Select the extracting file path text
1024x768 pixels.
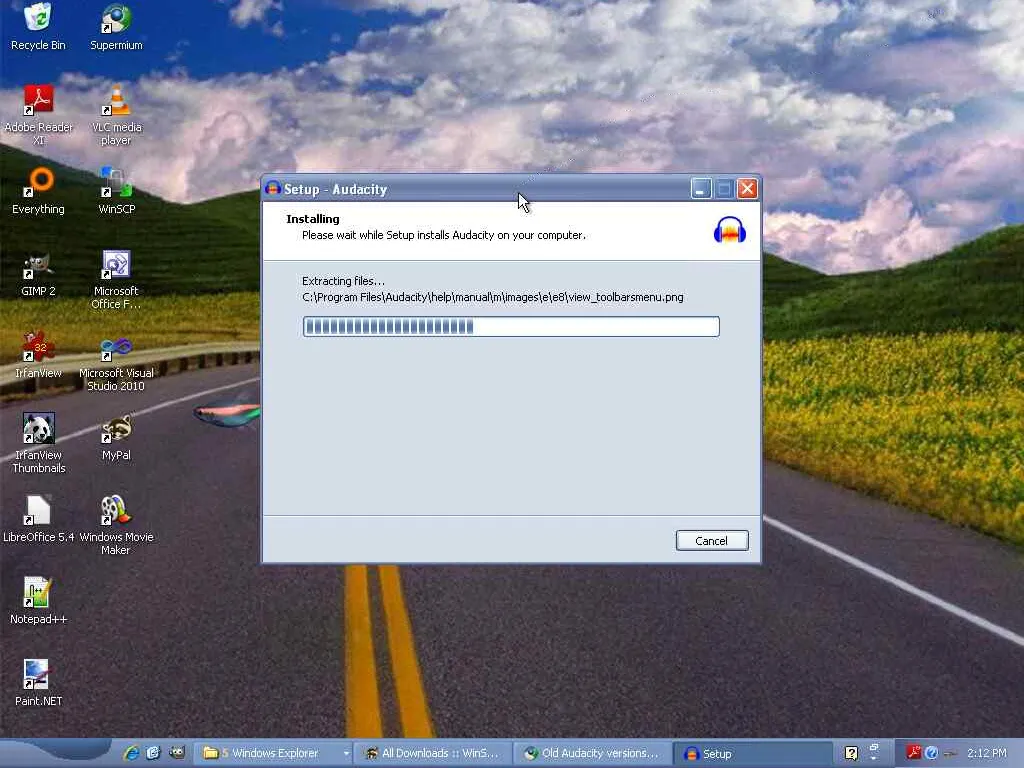pyautogui.click(x=492, y=297)
